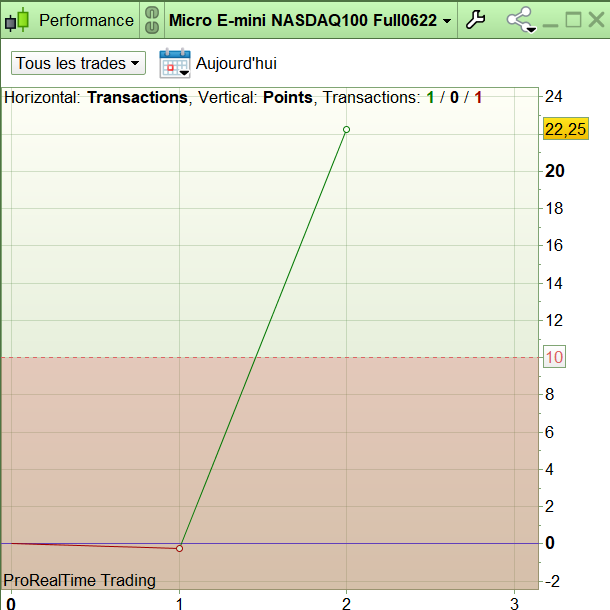Open the Micro E-mini NASDAQ100 instrument dropdown
This screenshot has height=610, width=610.
pos(310,20)
